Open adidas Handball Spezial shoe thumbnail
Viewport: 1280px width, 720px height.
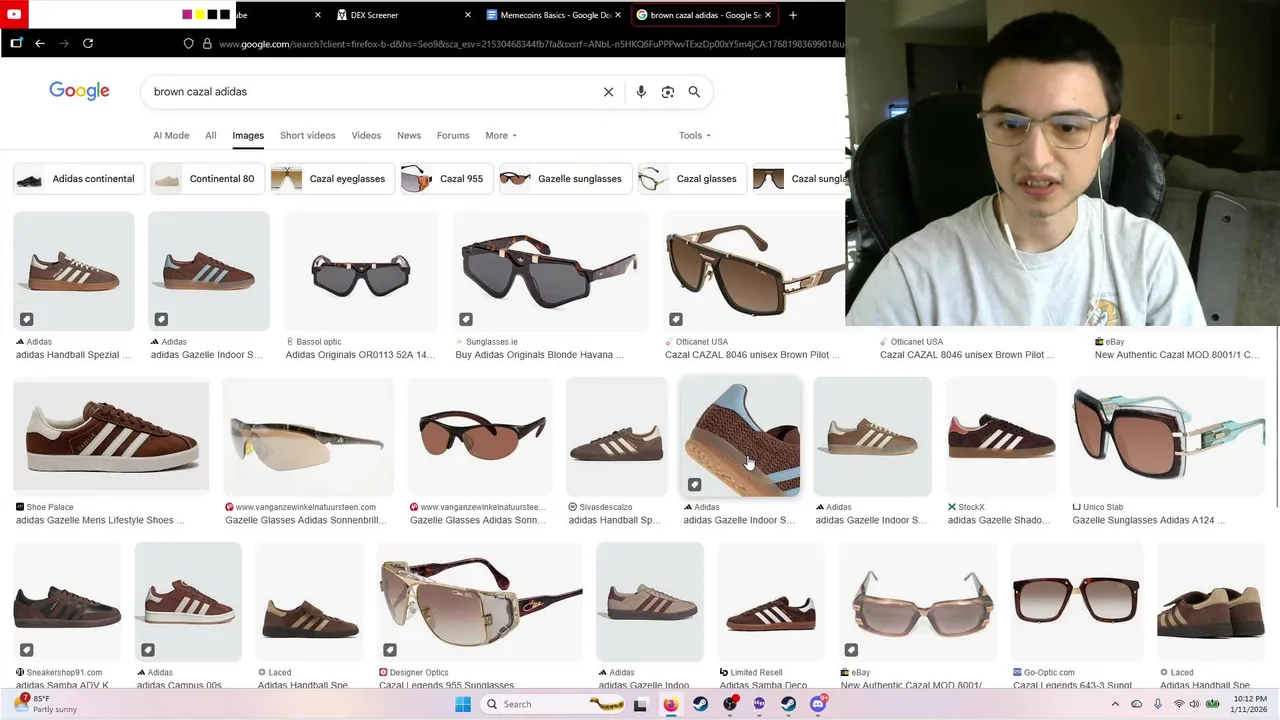(x=74, y=271)
